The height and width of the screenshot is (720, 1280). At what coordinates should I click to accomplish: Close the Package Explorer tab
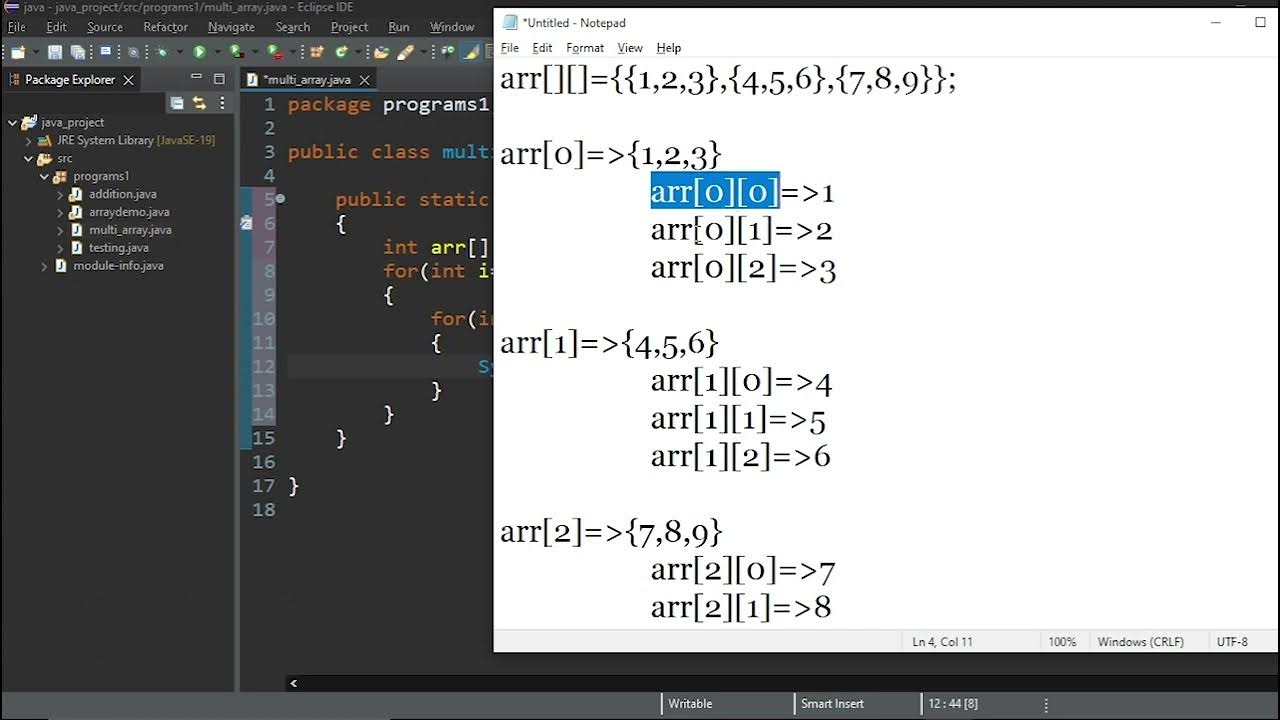click(128, 80)
